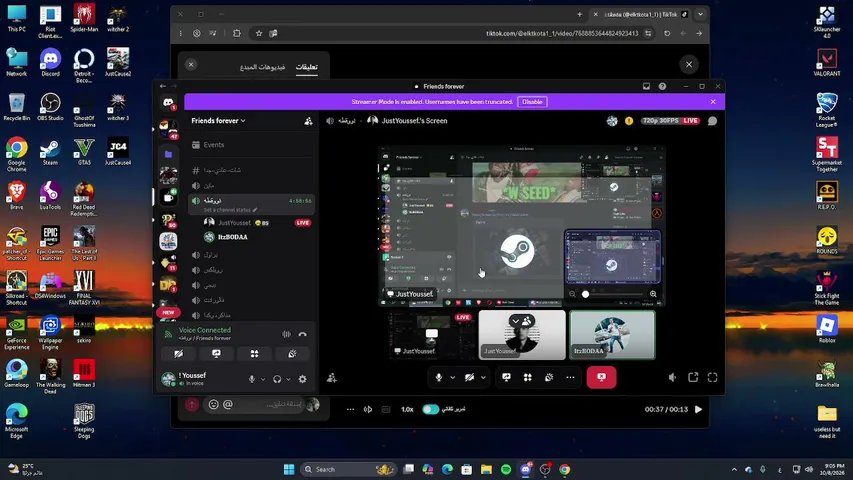Click the Windows Start button
Viewport: 853px width, 480px height.
[289, 469]
